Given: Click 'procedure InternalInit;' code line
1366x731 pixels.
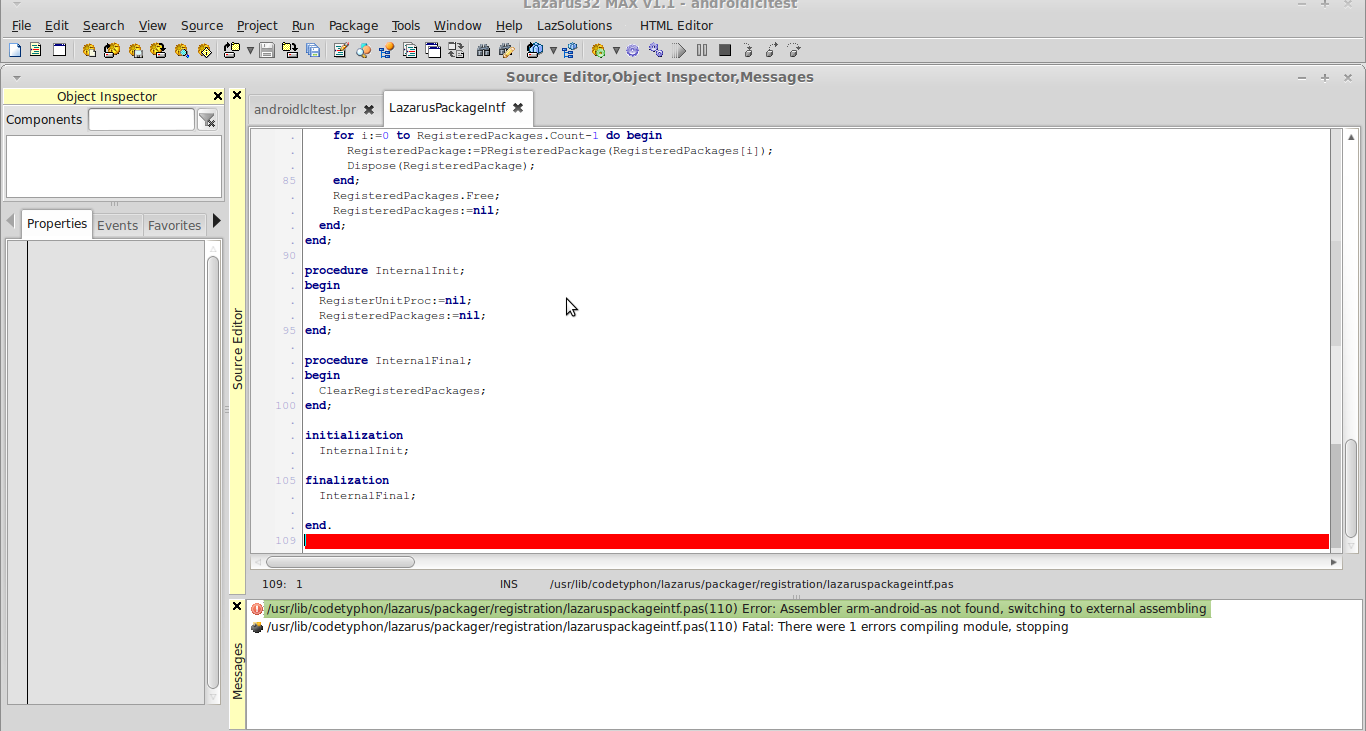Looking at the screenshot, I should [x=385, y=270].
